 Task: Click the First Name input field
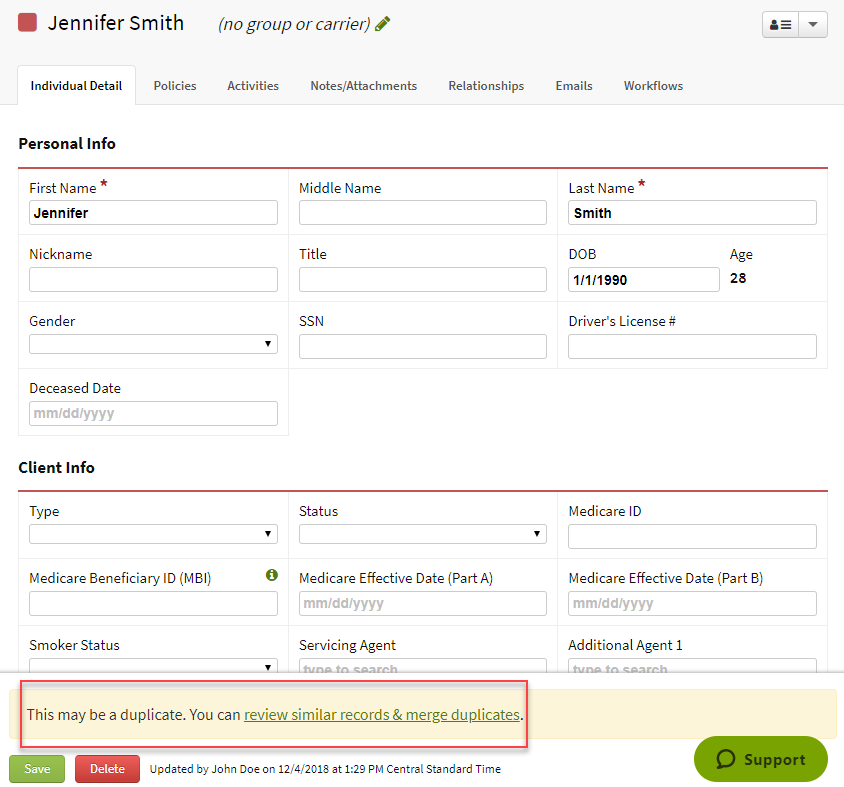[153, 213]
